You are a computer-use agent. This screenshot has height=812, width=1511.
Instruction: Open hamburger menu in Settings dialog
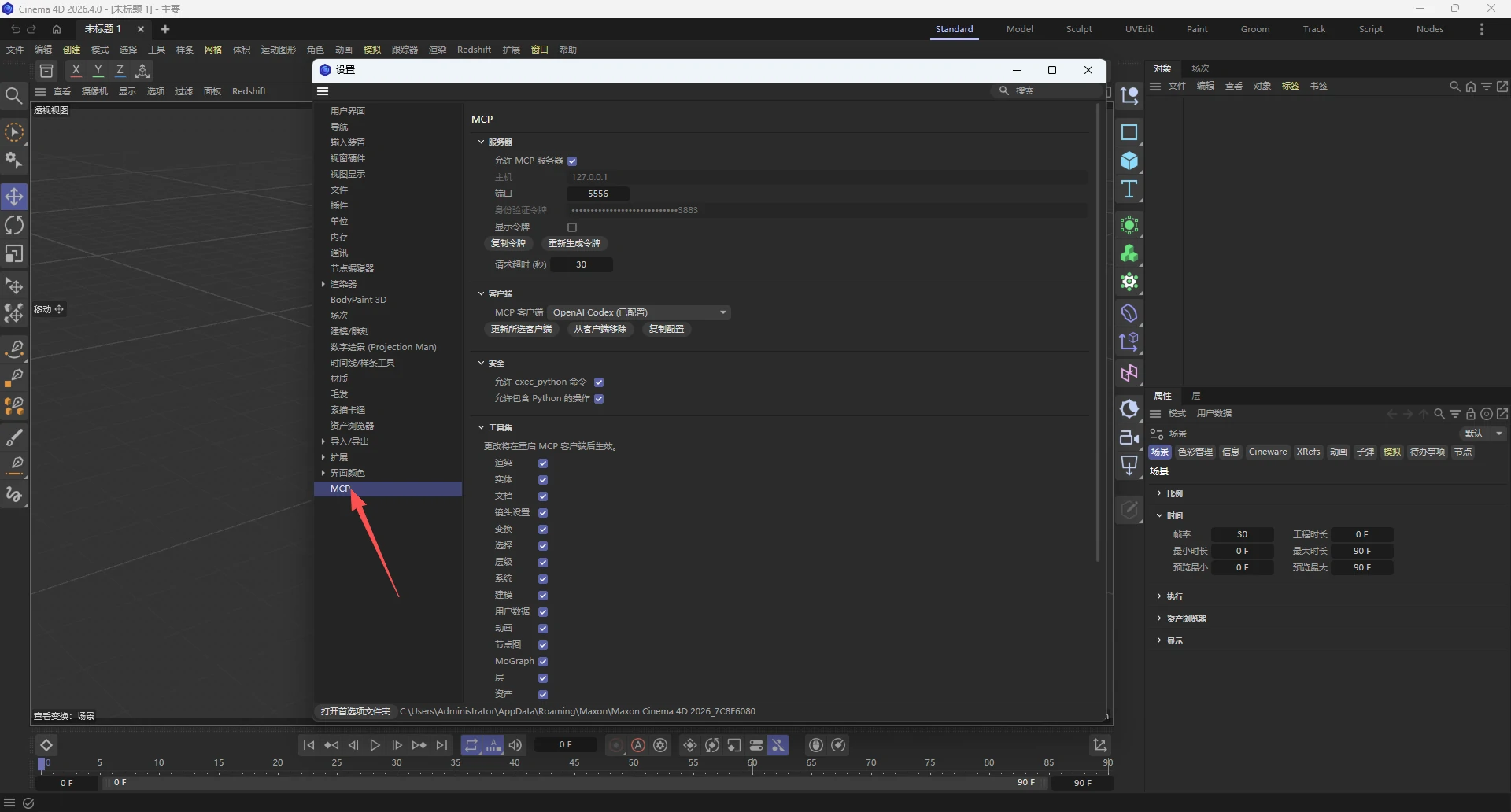[x=323, y=91]
